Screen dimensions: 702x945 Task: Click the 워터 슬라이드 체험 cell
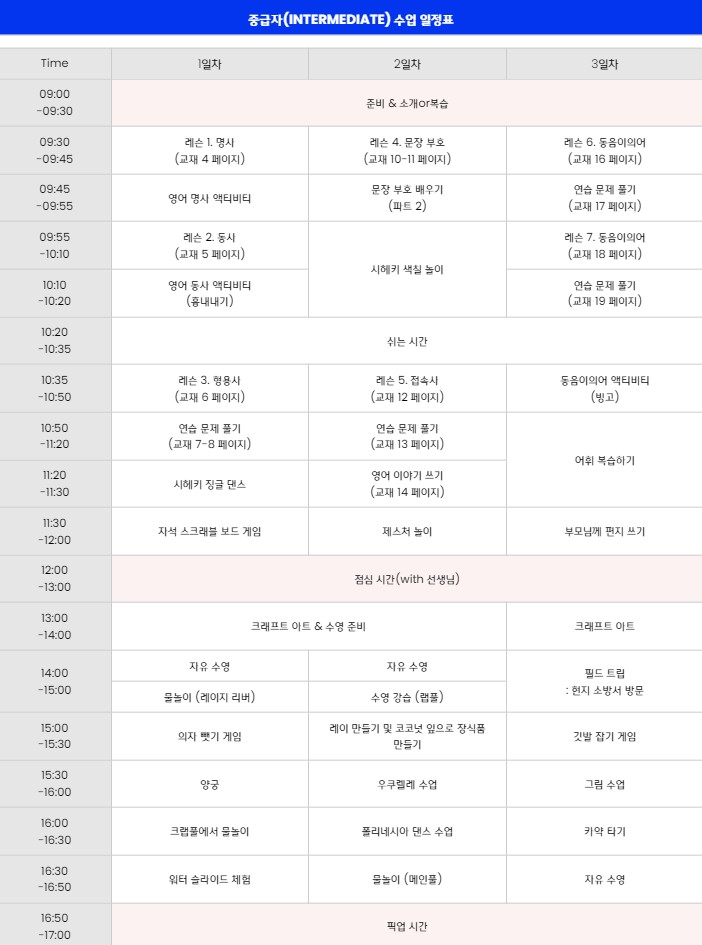(210, 879)
